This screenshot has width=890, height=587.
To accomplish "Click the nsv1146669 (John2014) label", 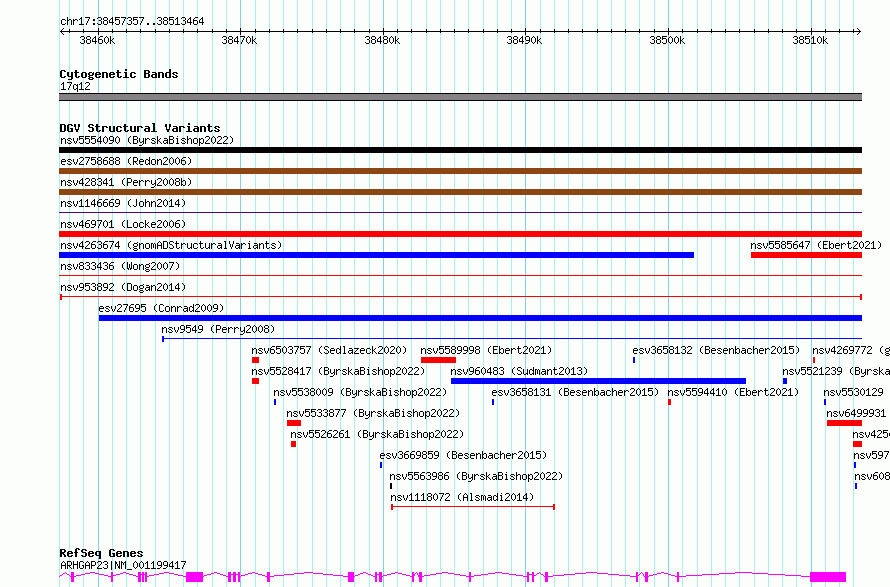I will coord(123,203).
